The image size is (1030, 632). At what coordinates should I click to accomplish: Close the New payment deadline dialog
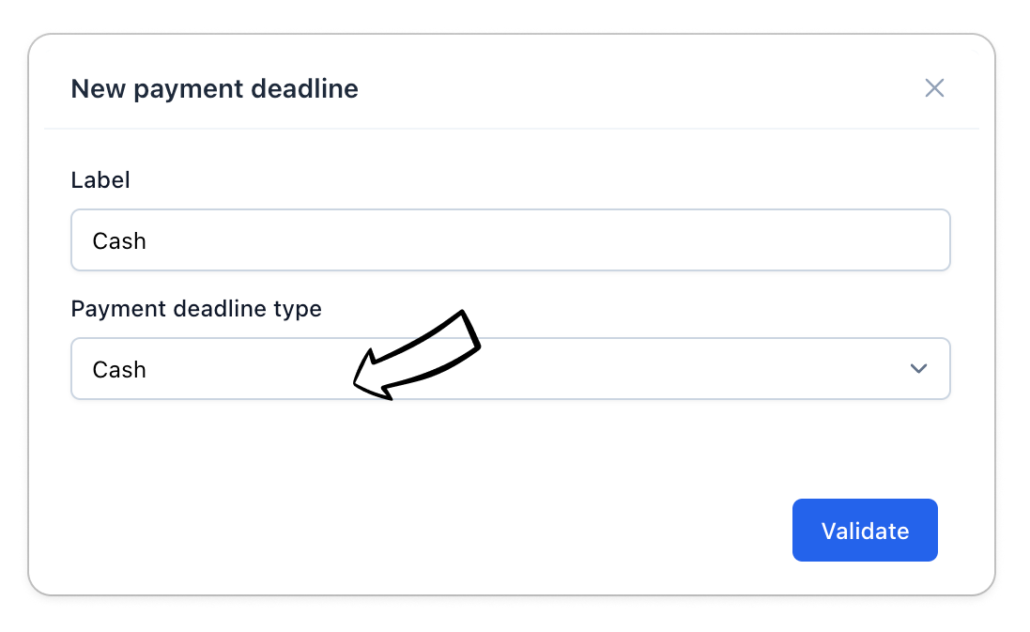click(934, 88)
